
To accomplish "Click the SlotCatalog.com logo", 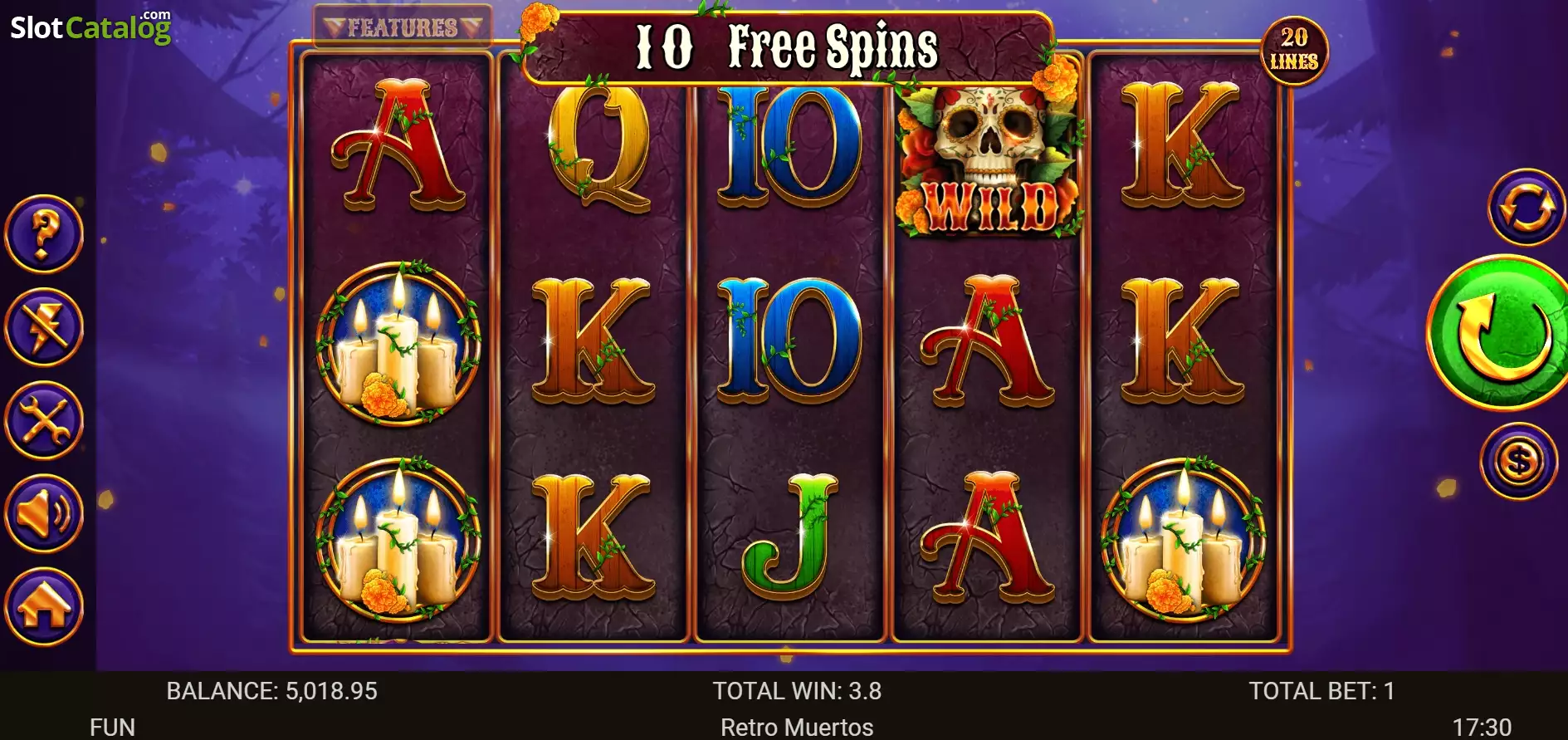I will (x=90, y=27).
